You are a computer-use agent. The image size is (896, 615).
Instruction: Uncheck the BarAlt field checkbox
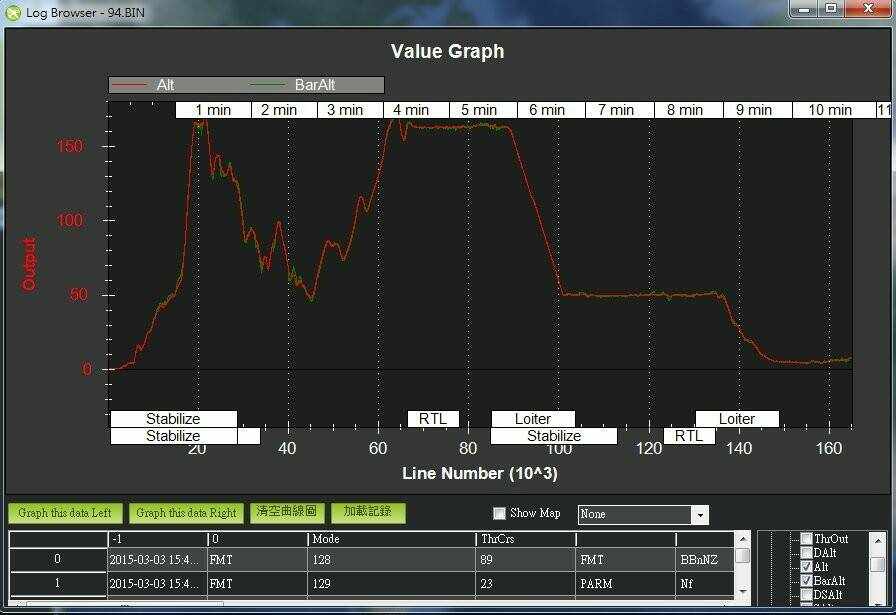click(x=807, y=581)
